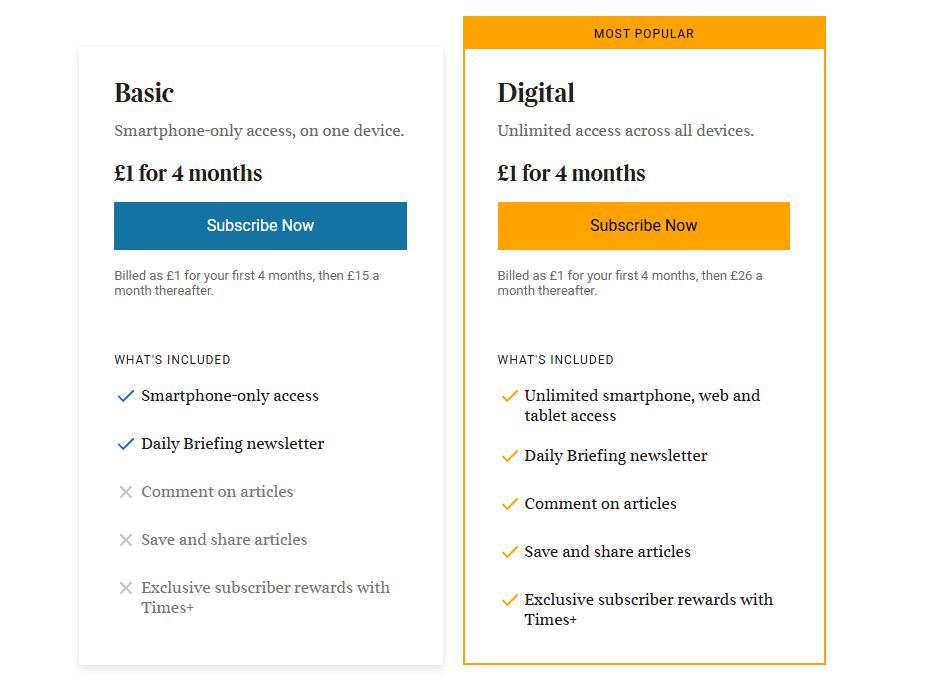Select the Digital plan heading

click(x=536, y=92)
